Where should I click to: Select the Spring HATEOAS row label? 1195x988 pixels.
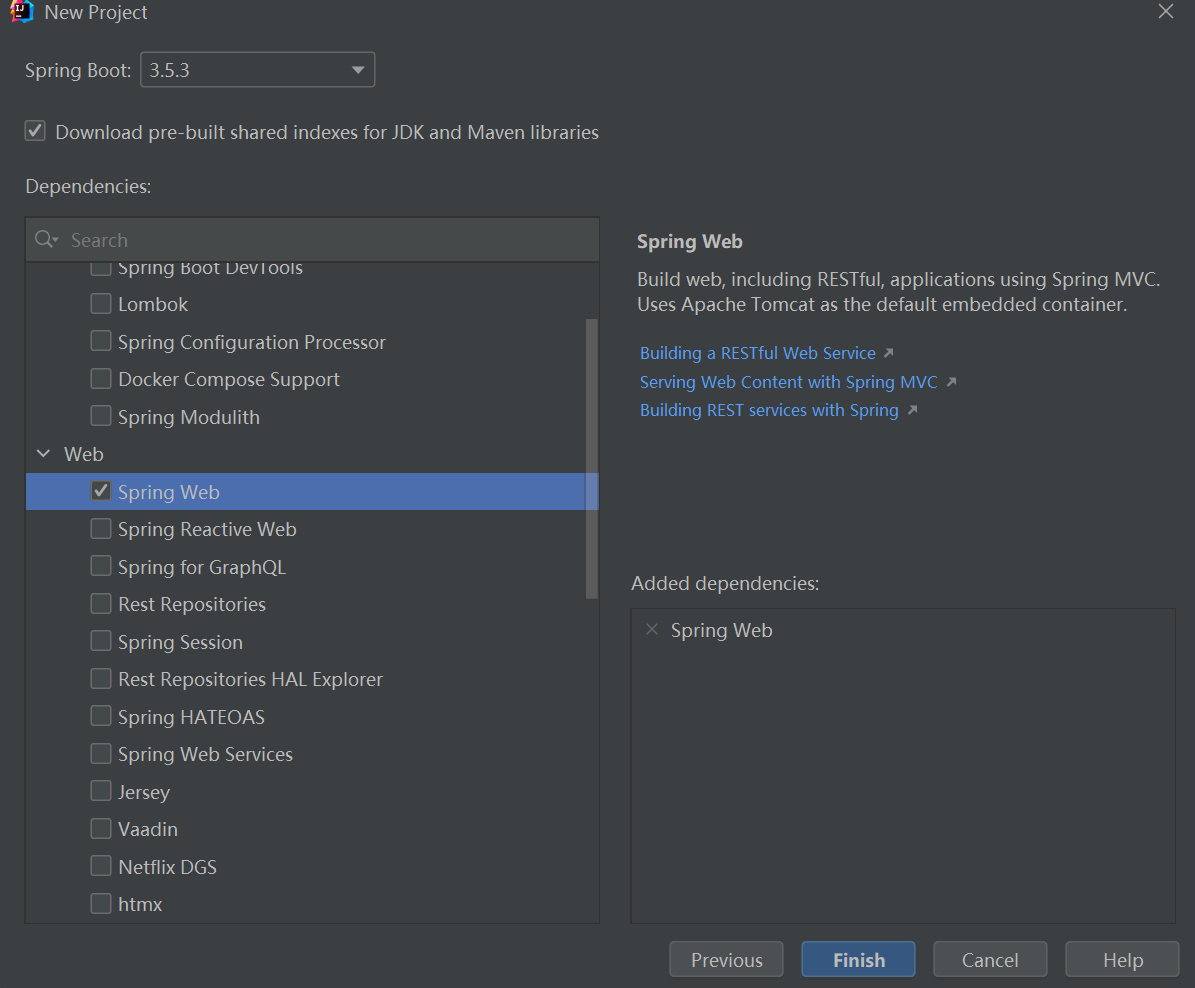(191, 717)
